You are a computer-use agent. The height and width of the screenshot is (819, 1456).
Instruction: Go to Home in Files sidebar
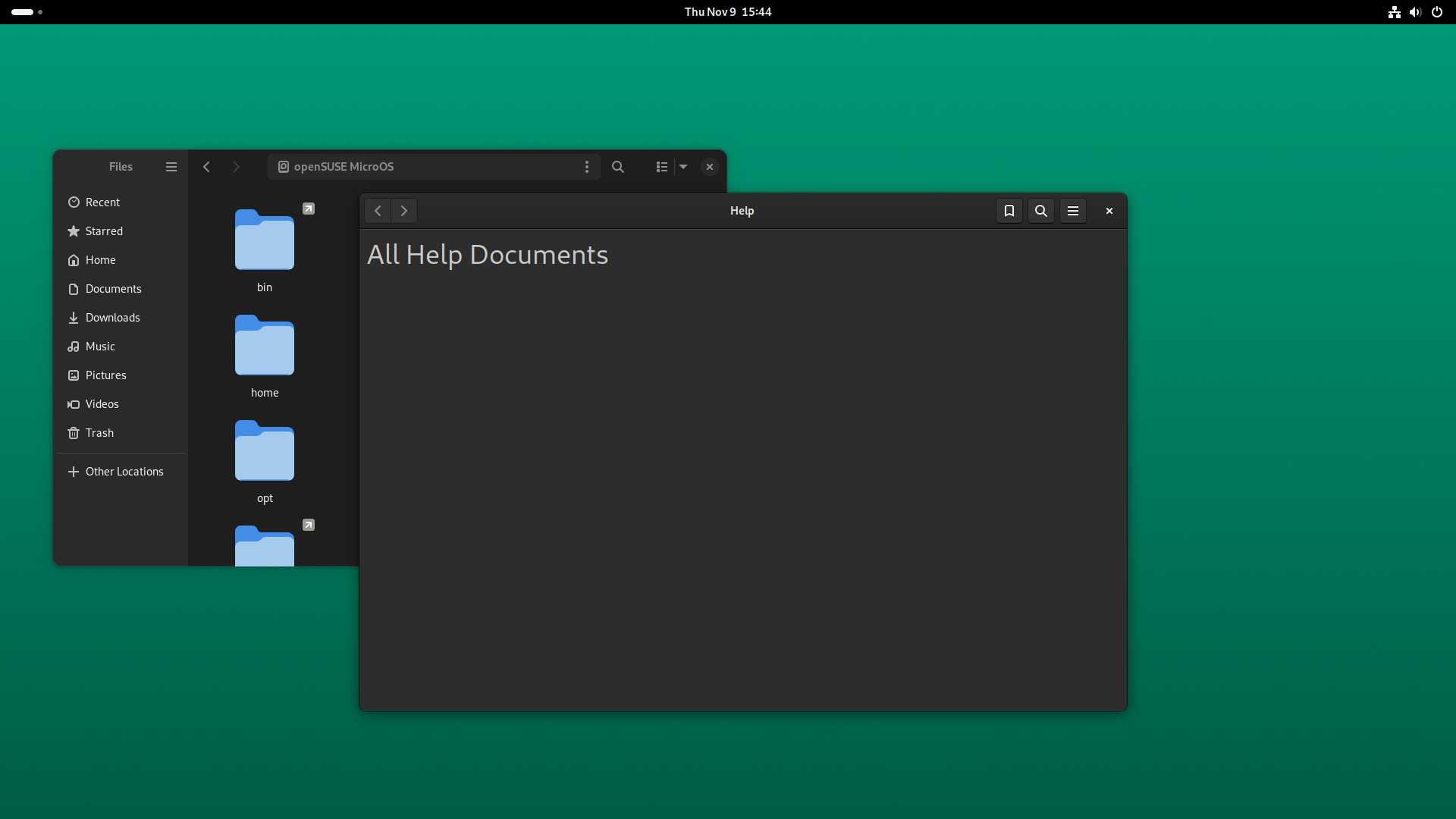121,260
